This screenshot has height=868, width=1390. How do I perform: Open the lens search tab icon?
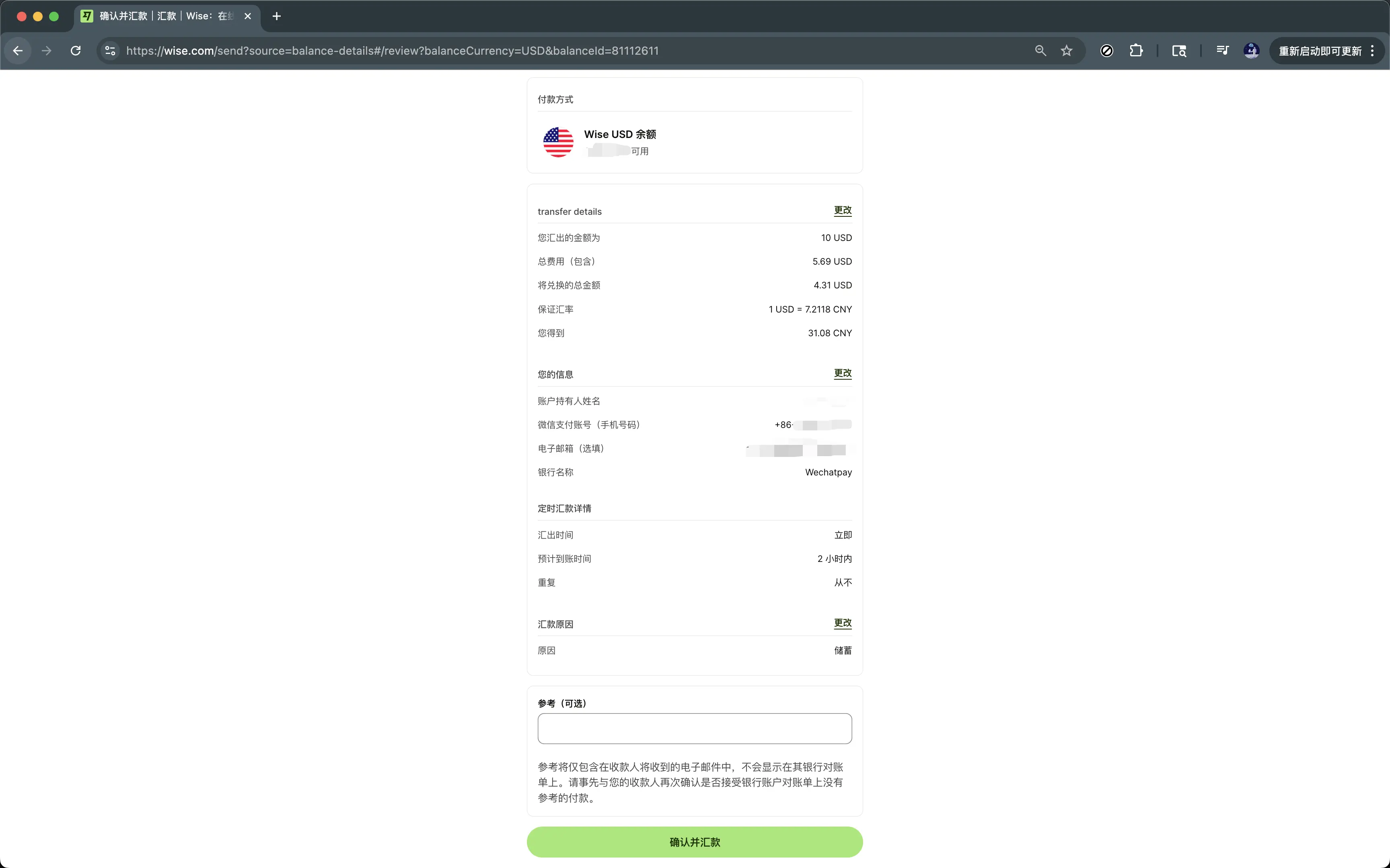click(1179, 51)
